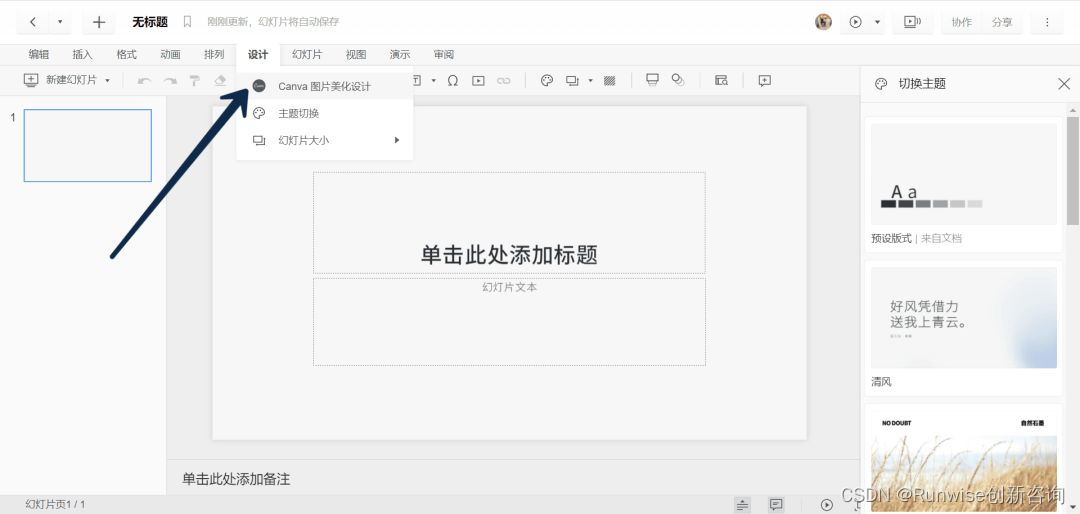
Task: Click the user avatar in the header
Action: click(x=823, y=22)
